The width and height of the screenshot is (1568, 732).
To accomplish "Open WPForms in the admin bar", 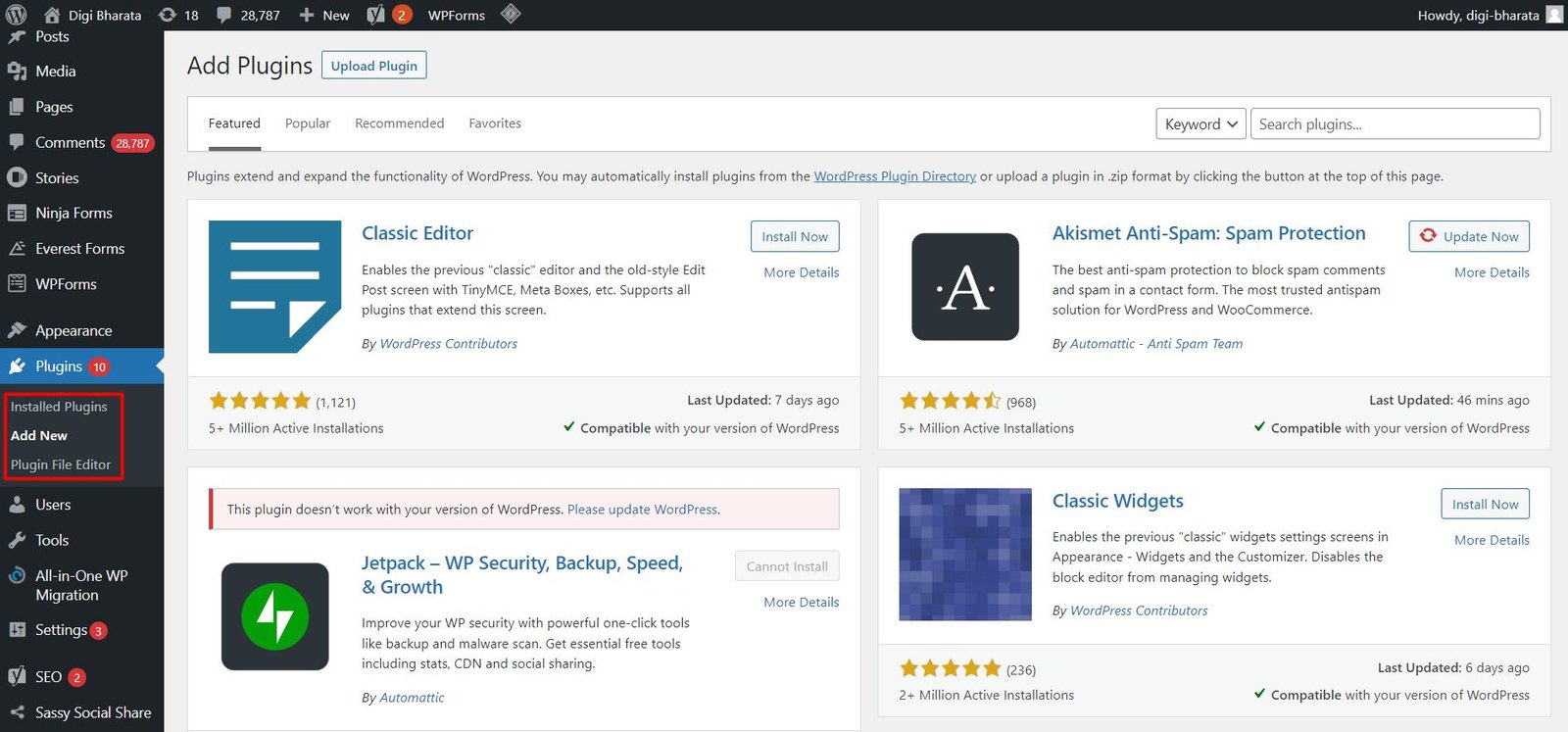I will [x=457, y=15].
